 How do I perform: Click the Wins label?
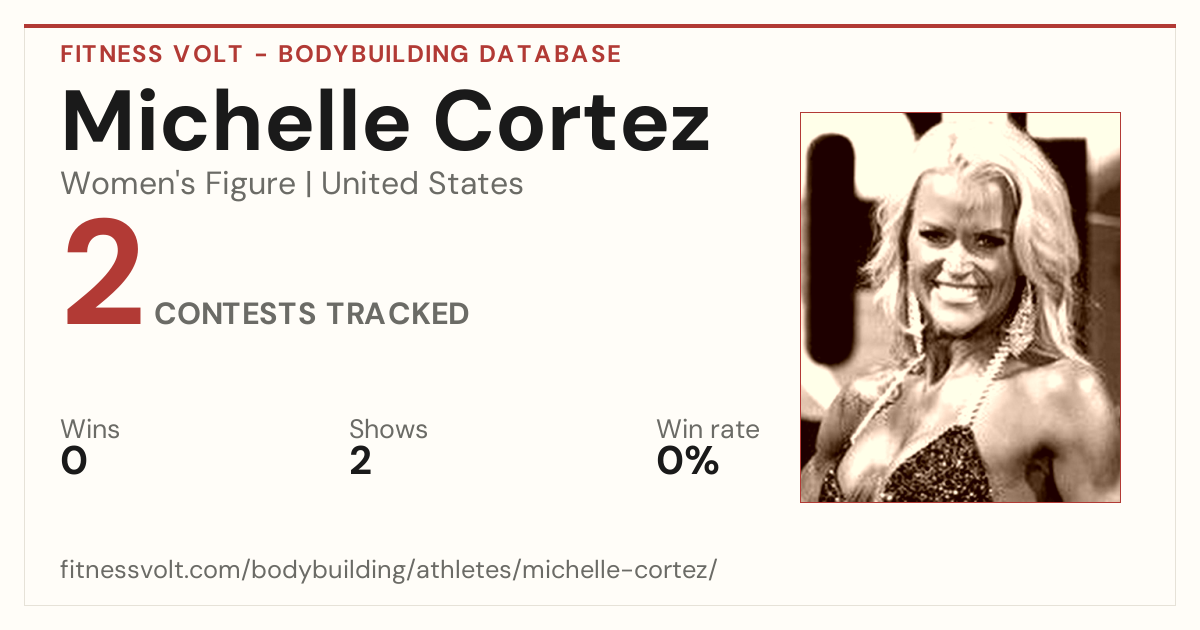pyautogui.click(x=90, y=429)
